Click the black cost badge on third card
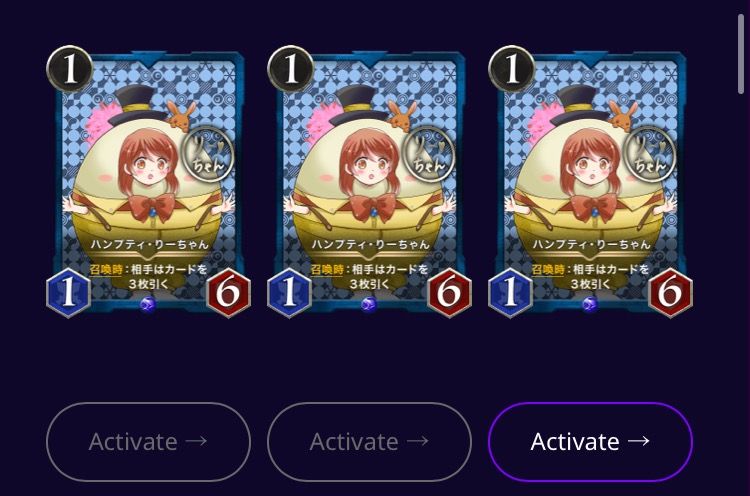Screen dimensions: 750x496 tap(512, 69)
